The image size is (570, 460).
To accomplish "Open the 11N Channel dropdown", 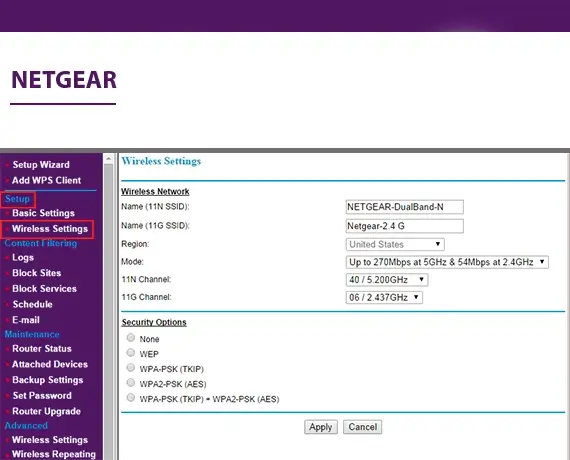I will pos(387,280).
